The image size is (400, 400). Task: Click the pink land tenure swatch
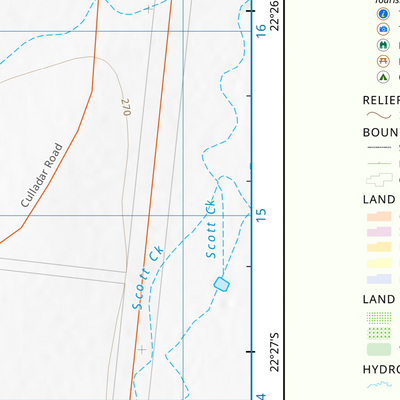[379, 231]
